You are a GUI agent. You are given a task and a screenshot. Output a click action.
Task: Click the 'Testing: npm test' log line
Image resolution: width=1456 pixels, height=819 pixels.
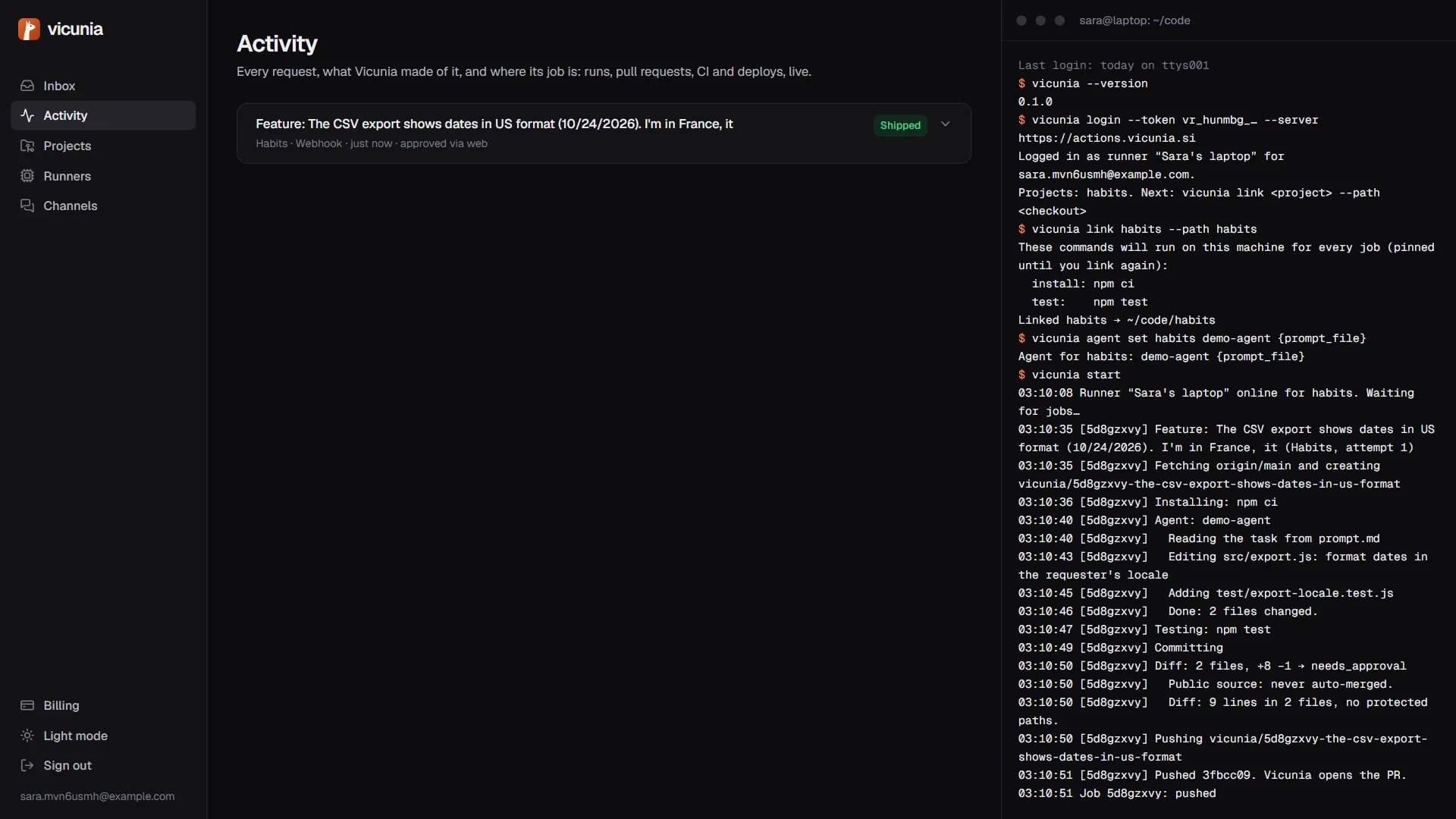pos(1144,629)
